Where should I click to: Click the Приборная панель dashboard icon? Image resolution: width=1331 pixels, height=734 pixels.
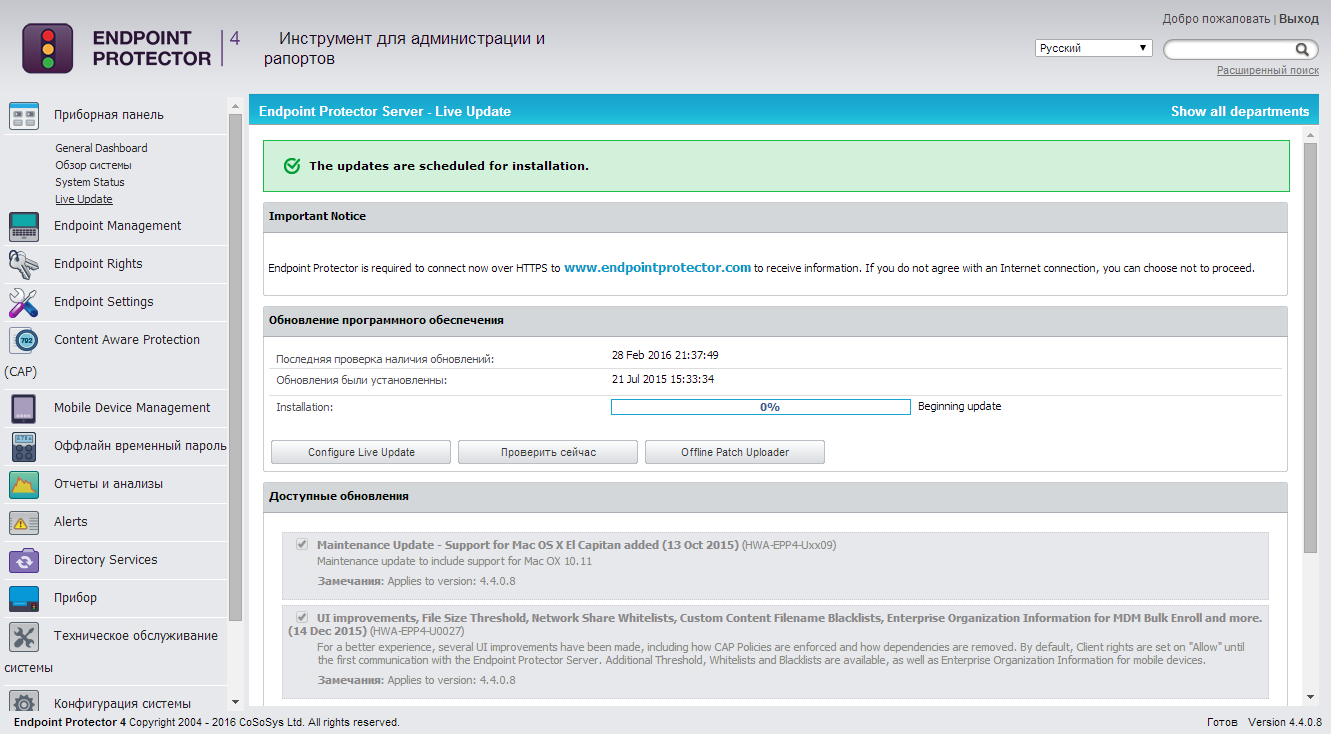pyautogui.click(x=24, y=116)
